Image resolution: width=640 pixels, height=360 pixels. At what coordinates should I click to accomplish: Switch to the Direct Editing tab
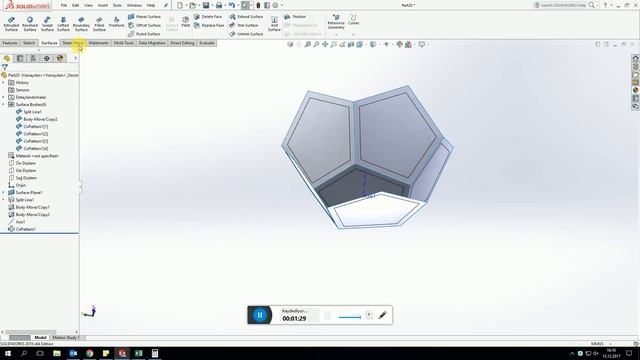point(182,43)
